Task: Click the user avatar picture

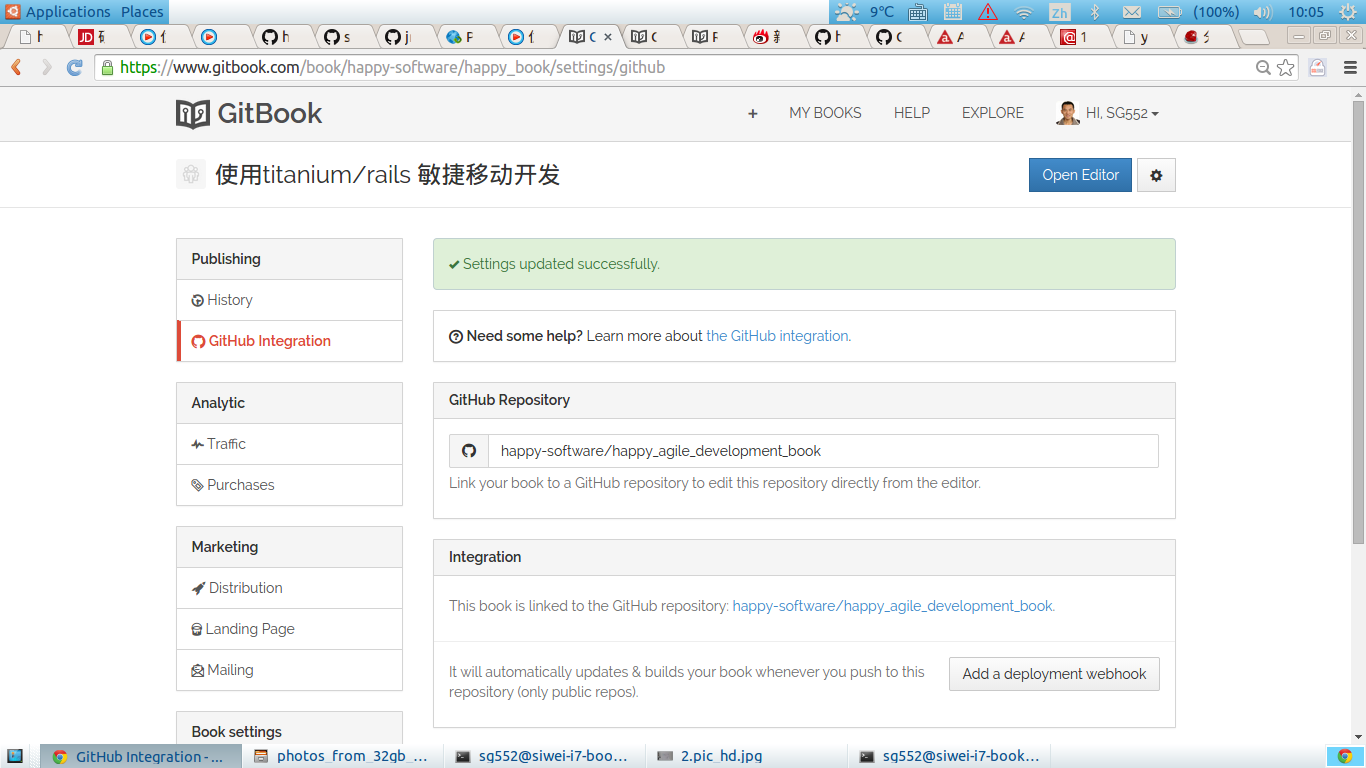Action: point(1068,113)
